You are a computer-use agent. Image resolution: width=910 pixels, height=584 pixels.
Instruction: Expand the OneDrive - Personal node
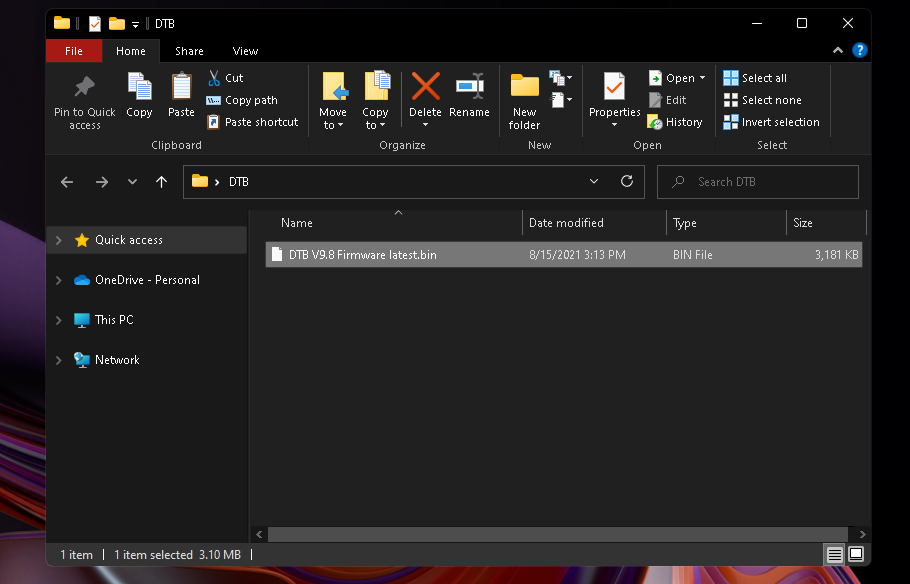click(x=59, y=280)
